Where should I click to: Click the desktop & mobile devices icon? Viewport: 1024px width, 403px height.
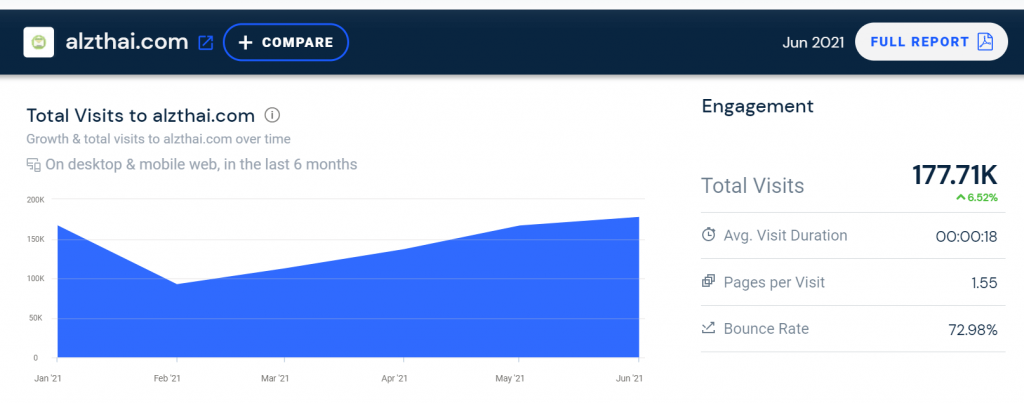click(33, 165)
